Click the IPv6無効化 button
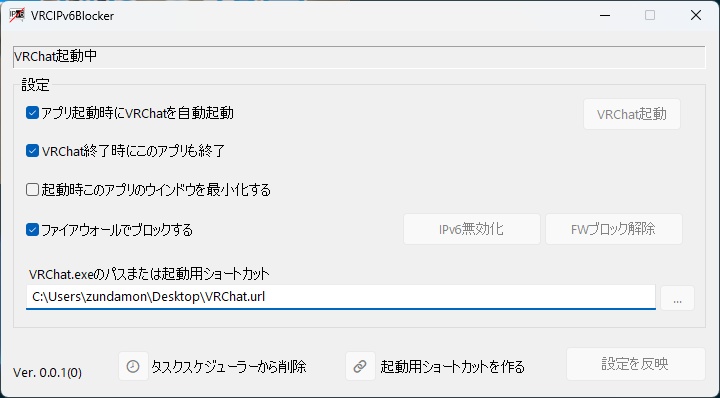The height and width of the screenshot is (398, 720). coord(472,229)
